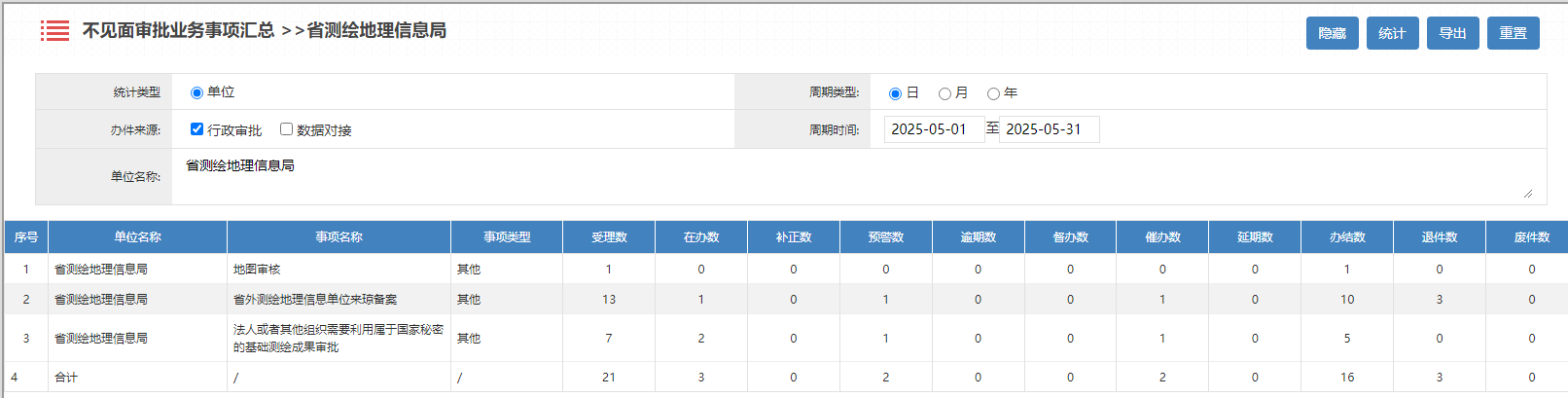Set period type to 年

[993, 93]
